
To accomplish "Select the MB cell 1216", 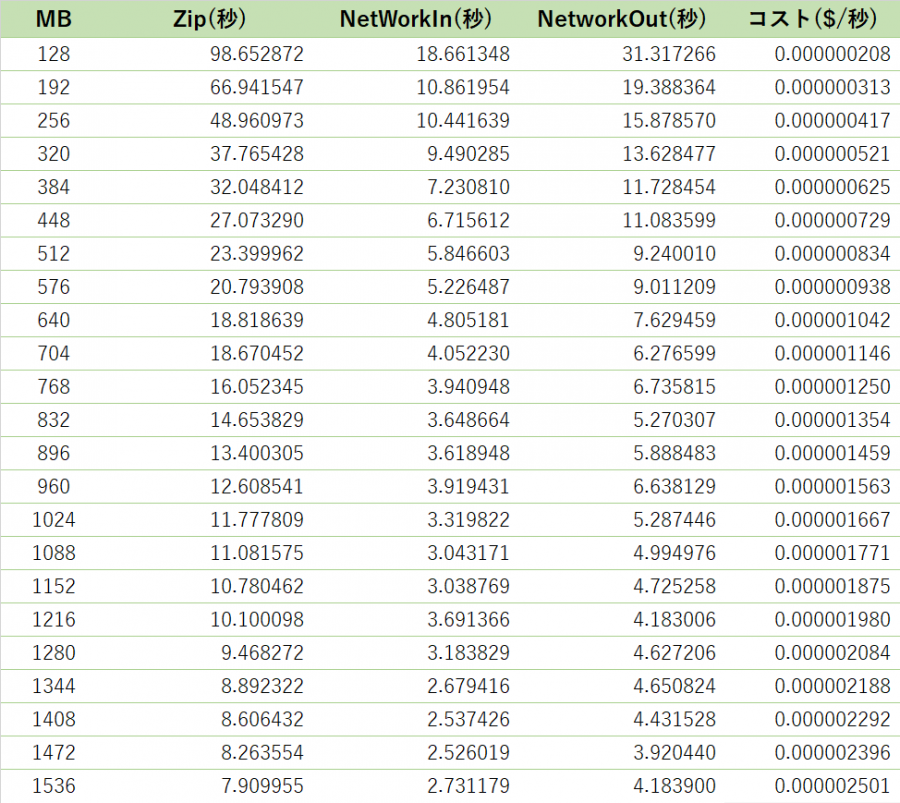I will [53, 620].
